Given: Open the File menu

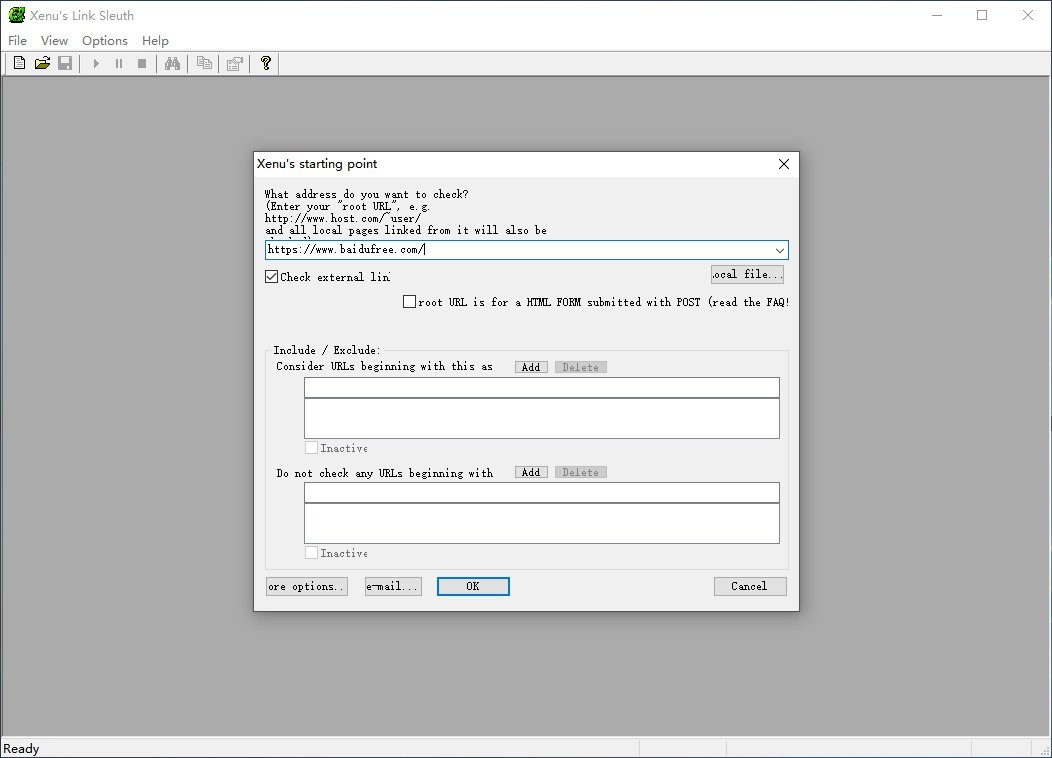Looking at the screenshot, I should coord(17,41).
